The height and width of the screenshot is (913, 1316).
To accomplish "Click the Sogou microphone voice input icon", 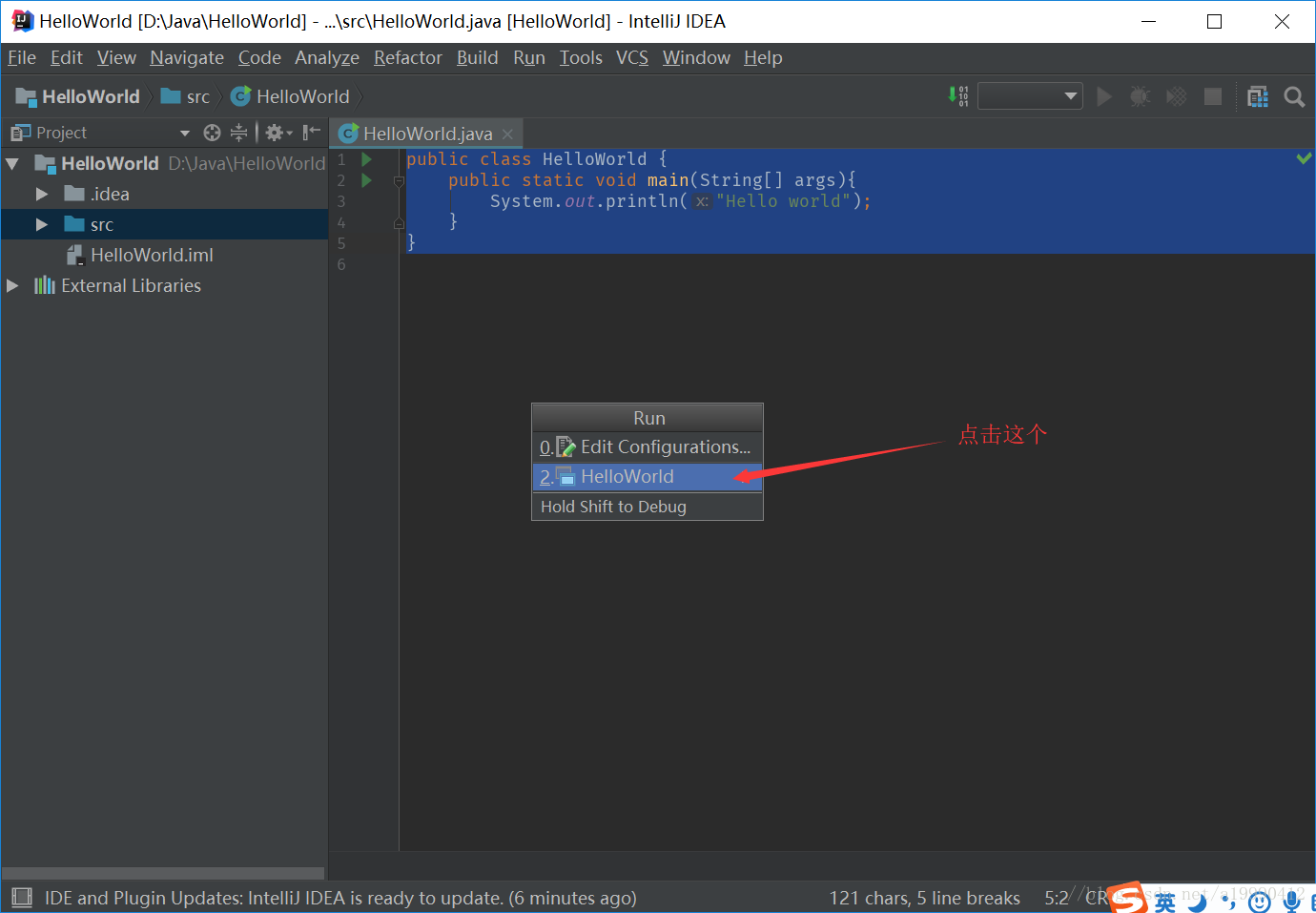I will click(x=1291, y=901).
